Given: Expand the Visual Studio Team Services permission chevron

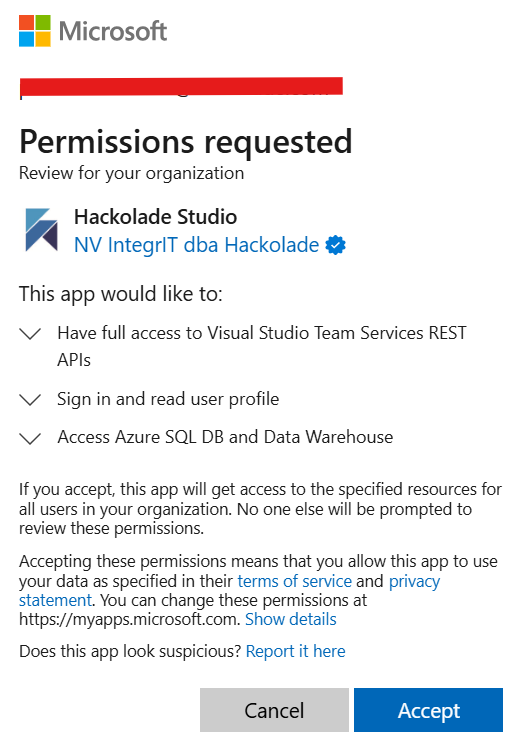Looking at the screenshot, I should 30,333.
